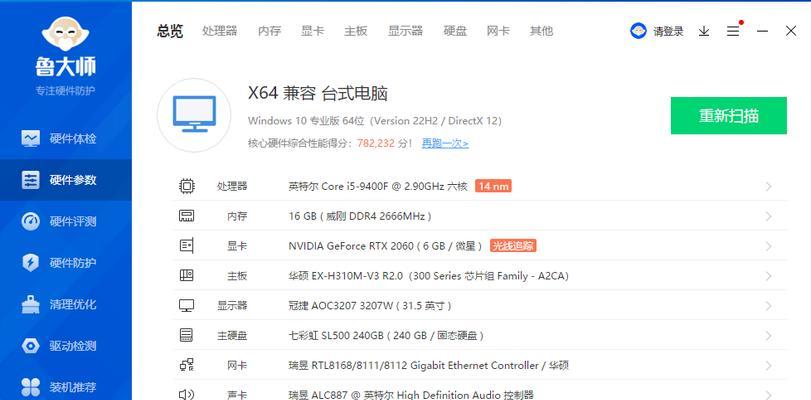Viewport: 811px width, 400px height.
Task: Minimize the 鲁大师 window
Action: 762,31
